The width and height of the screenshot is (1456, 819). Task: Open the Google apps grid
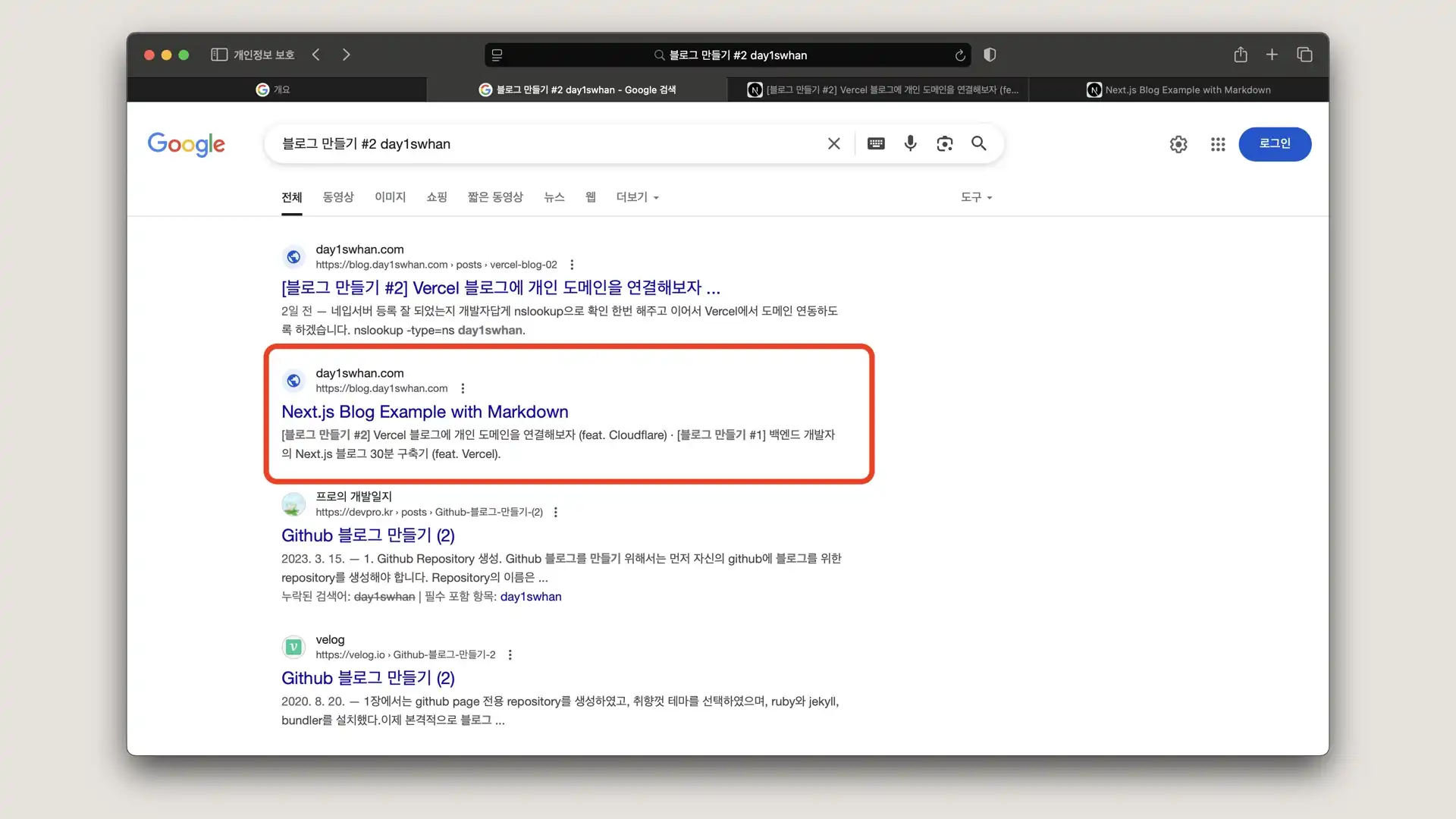[1218, 144]
